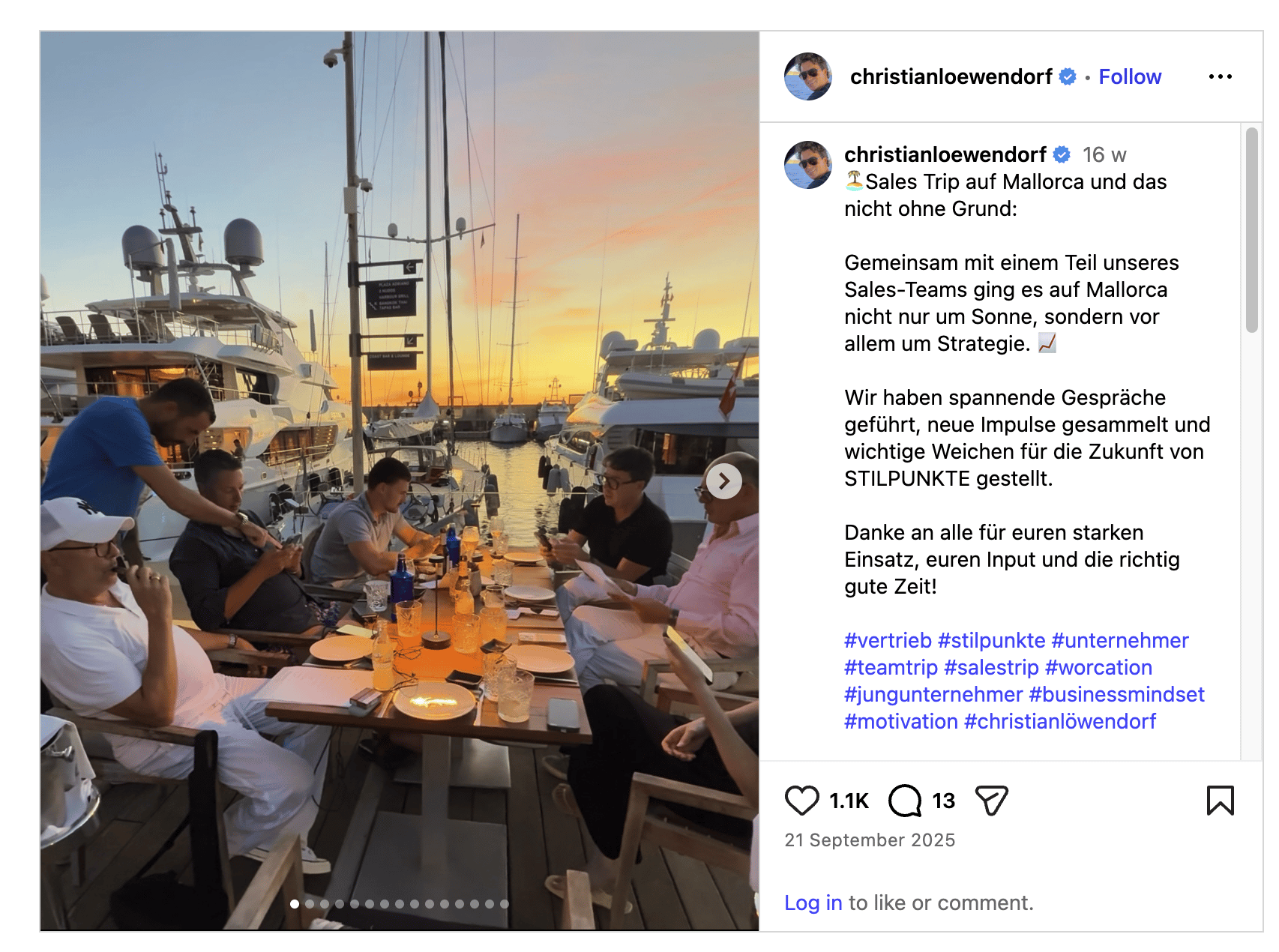Click the caption scrollbar thumb
This screenshot has height=952, width=1279.
(x=1251, y=229)
